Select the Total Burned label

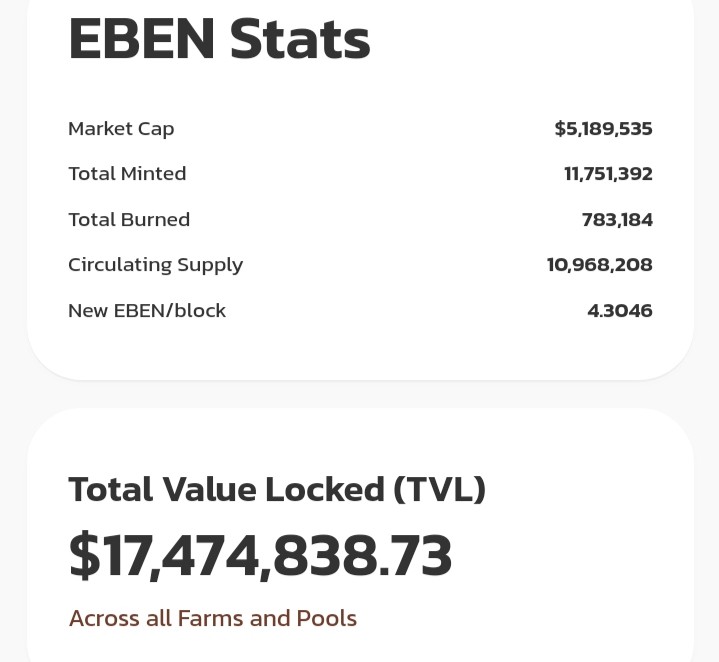(129, 220)
